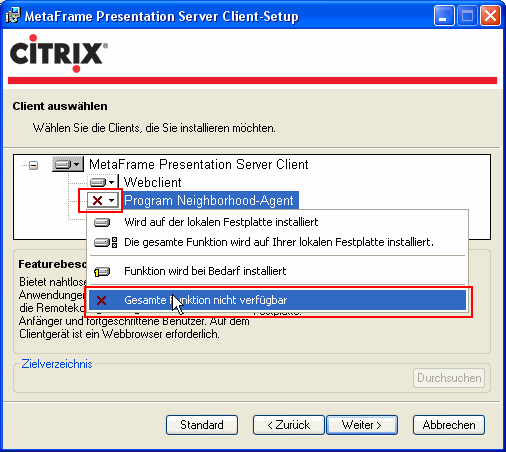This screenshot has height=452, width=506.
Task: Click the Weiter button
Action: [x=362, y=425]
